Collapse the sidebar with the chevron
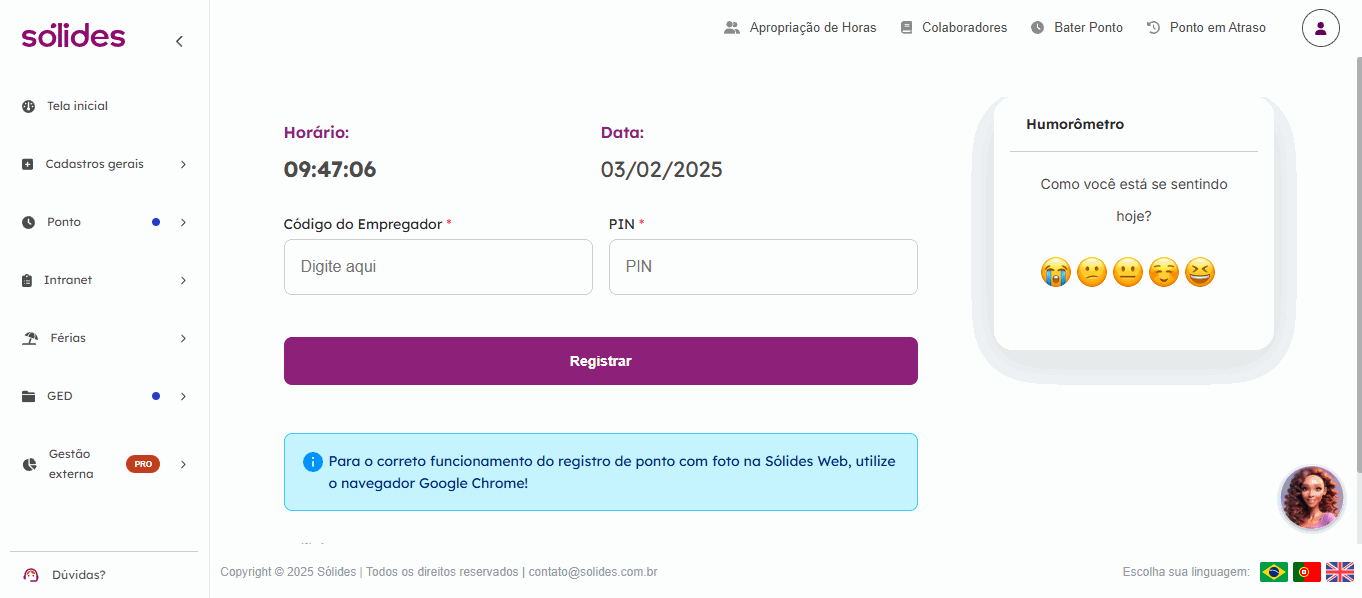The height and width of the screenshot is (598, 1362). [x=179, y=41]
